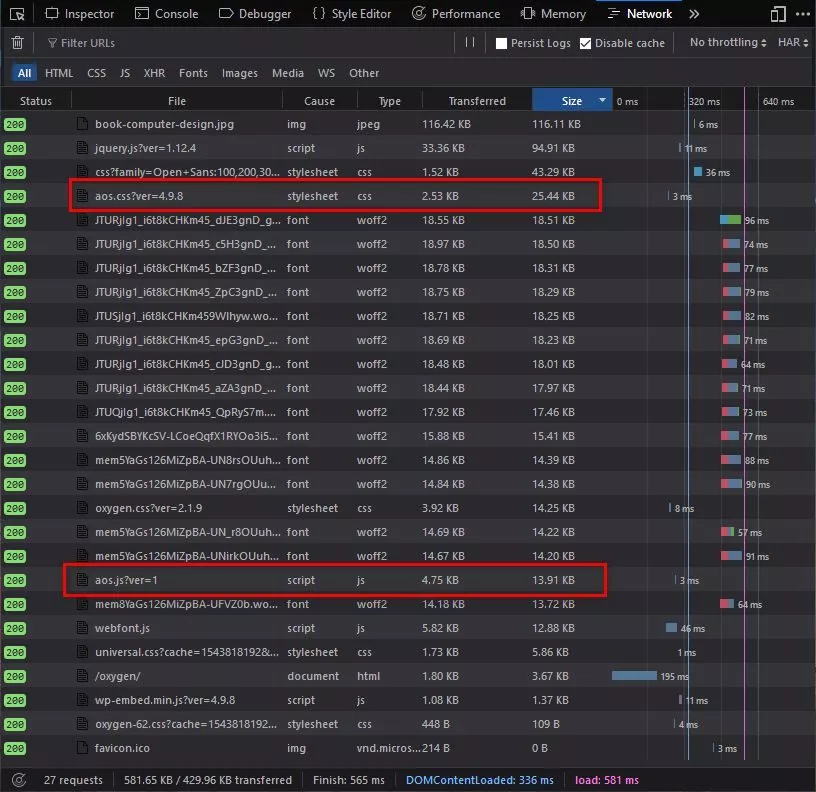The image size is (816, 792).
Task: Enable the Persist Logs checkbox
Action: click(x=502, y=44)
